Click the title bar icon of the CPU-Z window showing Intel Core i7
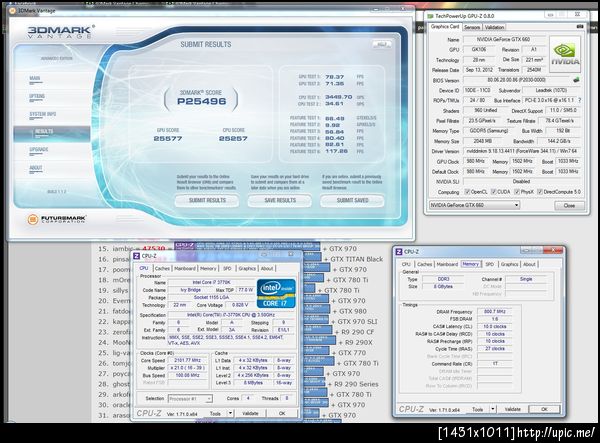This screenshot has height=443, width=600. tap(137, 256)
